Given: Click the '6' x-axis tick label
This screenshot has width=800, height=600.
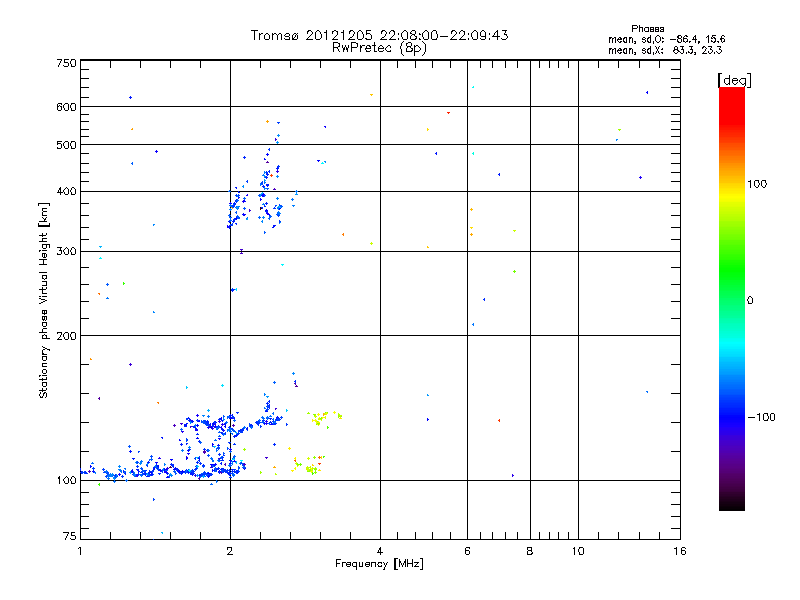Looking at the screenshot, I should pyautogui.click(x=467, y=551).
